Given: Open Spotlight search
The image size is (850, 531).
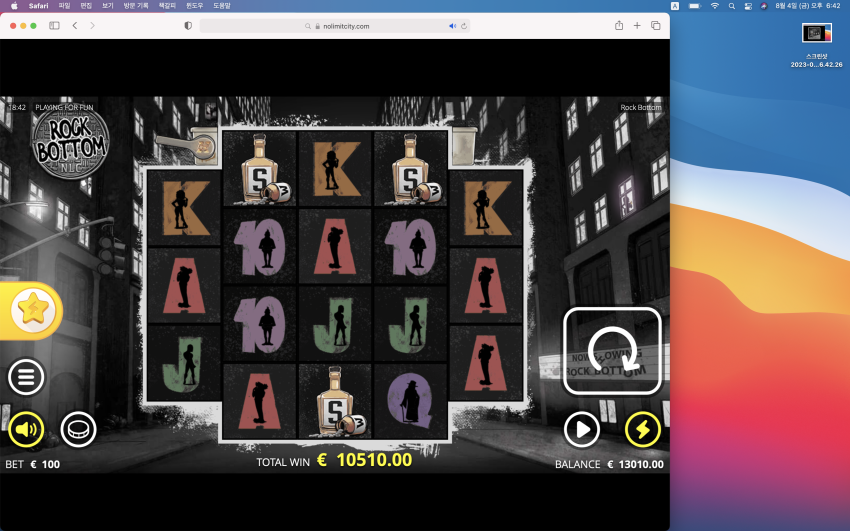Looking at the screenshot, I should pyautogui.click(x=732, y=5).
